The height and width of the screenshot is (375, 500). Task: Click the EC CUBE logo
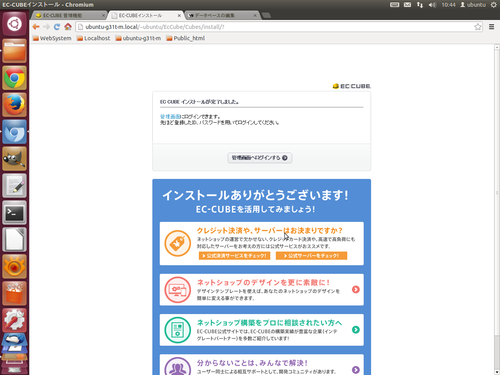352,86
